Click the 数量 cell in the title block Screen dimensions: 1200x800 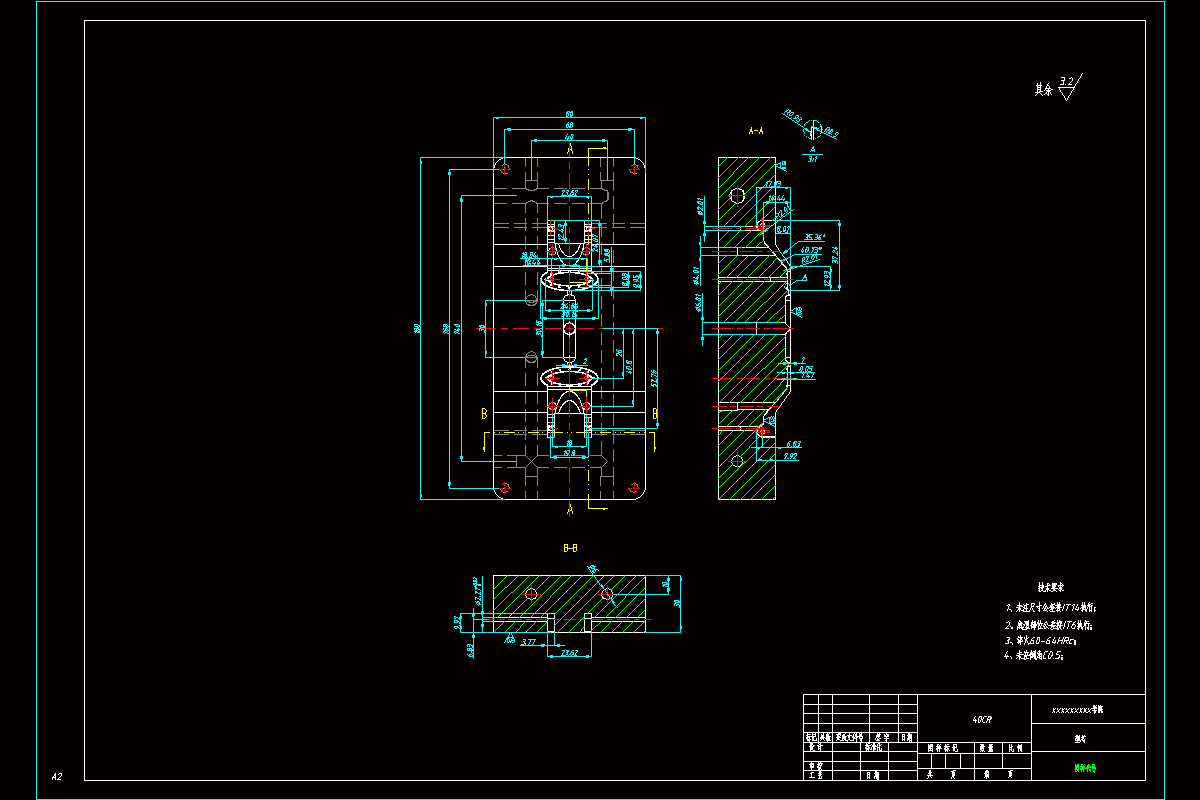[986, 747]
